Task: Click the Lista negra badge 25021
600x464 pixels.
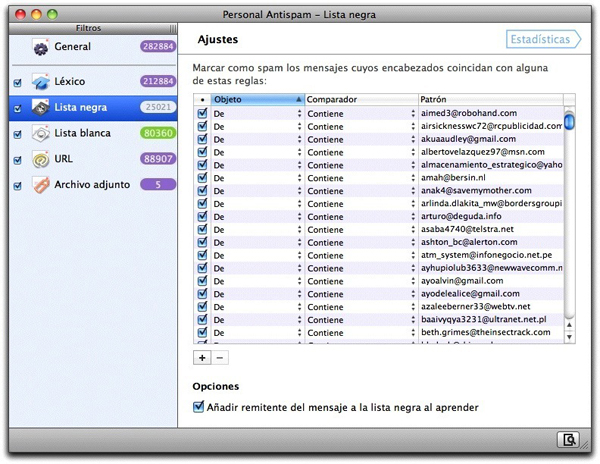Action: (158, 107)
